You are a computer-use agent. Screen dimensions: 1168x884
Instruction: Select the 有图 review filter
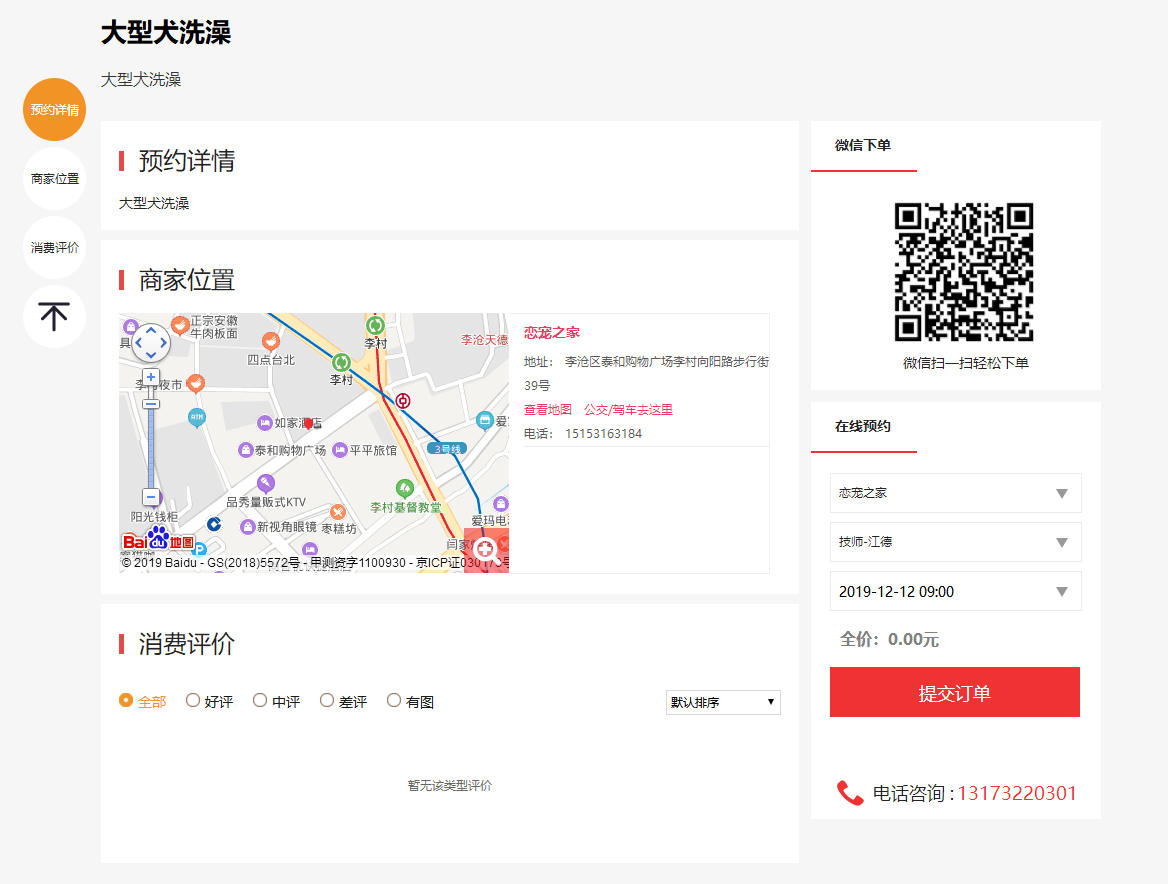pyautogui.click(x=394, y=700)
